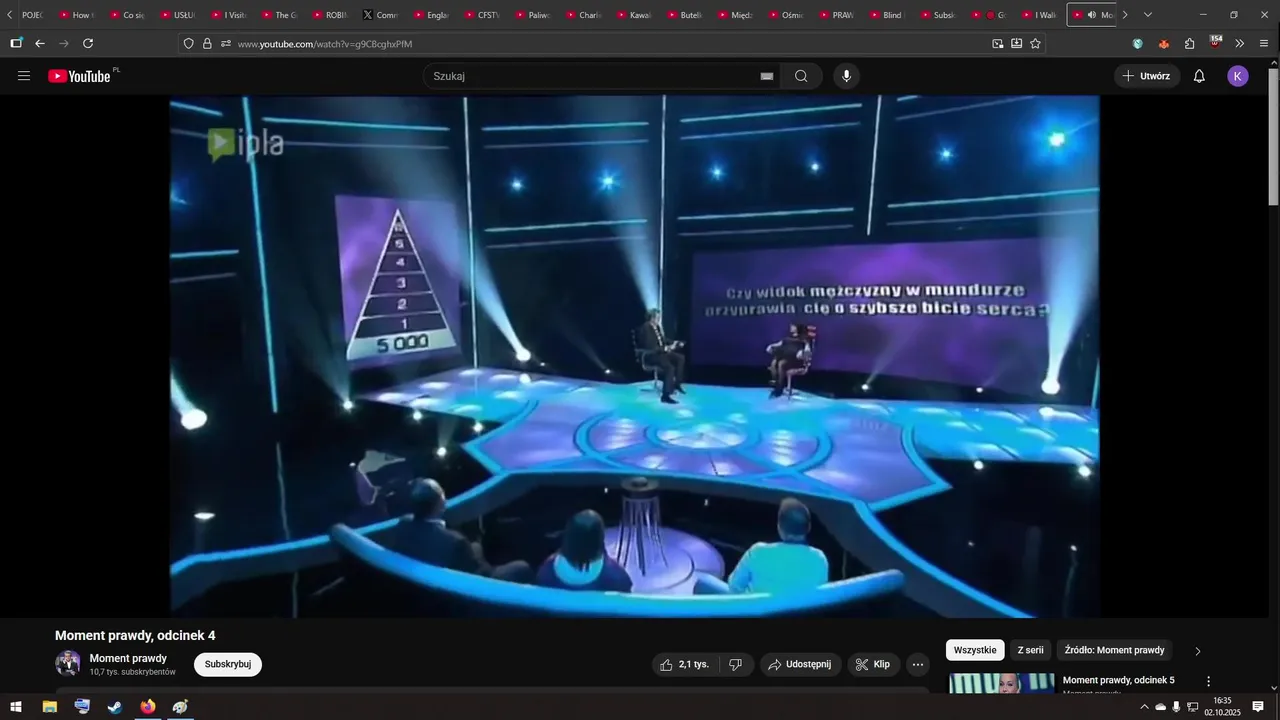Create a clip with Klip button
Screen dimensions: 1280x720
click(x=874, y=664)
